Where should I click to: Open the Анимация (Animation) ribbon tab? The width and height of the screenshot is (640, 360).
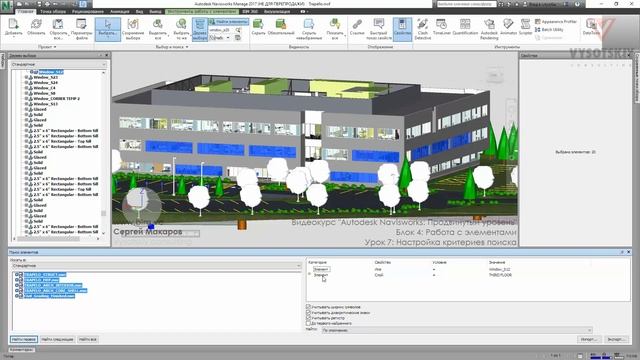120,11
